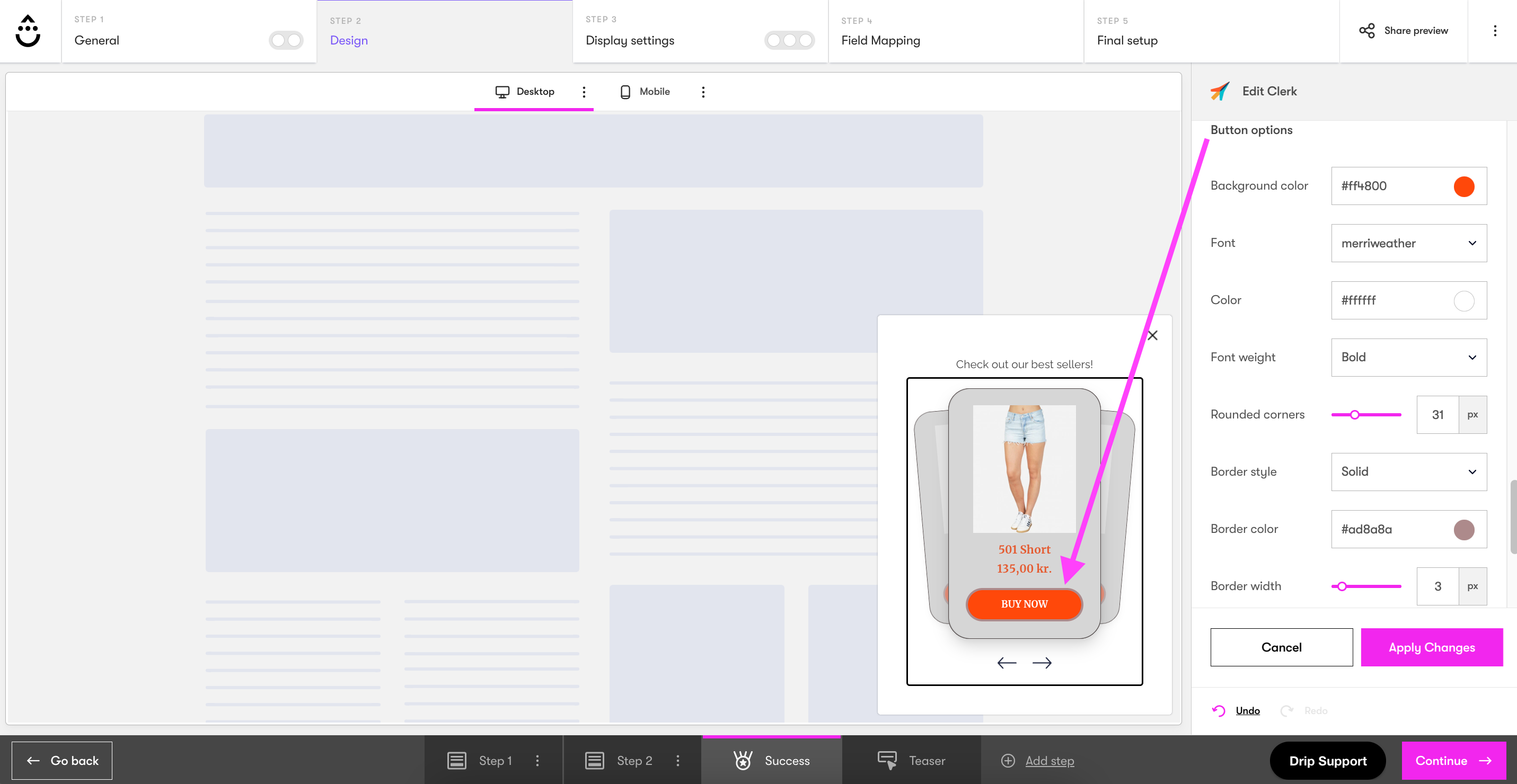Toggle the General step indicator switch
1517x784 pixels.
(x=286, y=40)
